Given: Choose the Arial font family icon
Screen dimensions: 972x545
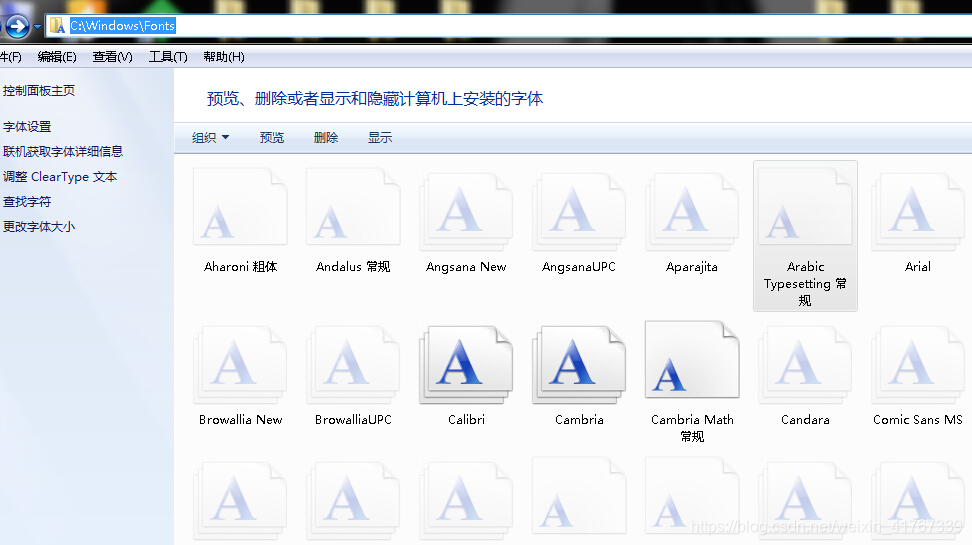Looking at the screenshot, I should tap(917, 211).
